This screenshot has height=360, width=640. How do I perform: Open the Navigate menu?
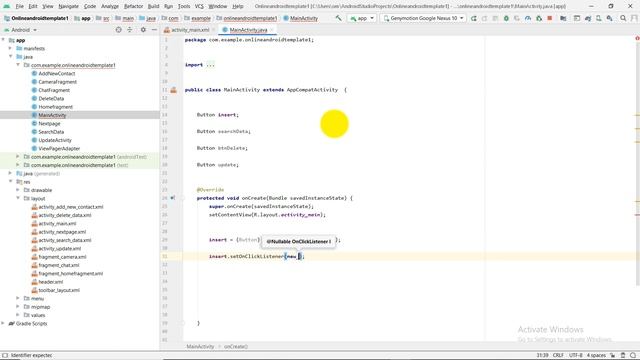[x=69, y=7]
